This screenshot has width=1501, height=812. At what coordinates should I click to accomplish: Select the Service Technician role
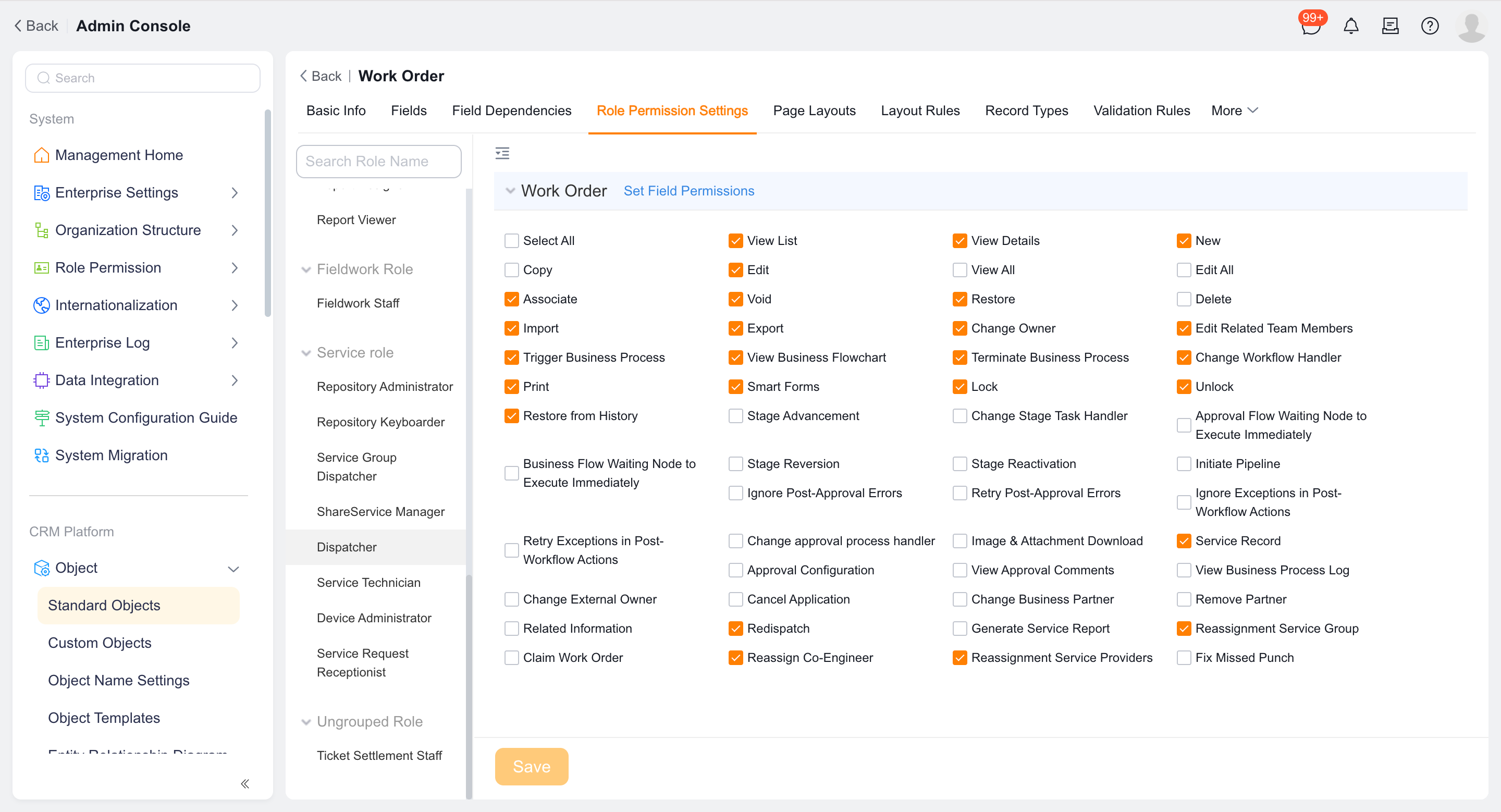point(368,583)
